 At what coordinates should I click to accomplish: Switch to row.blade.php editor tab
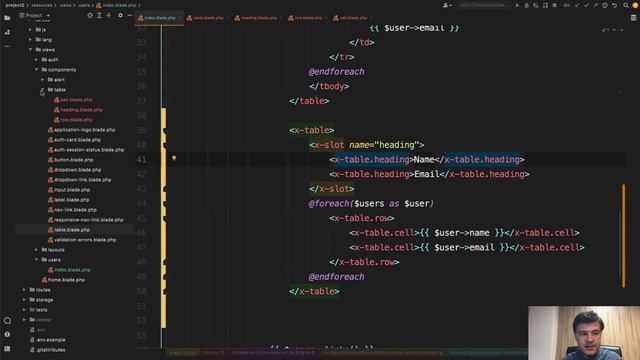(x=307, y=18)
